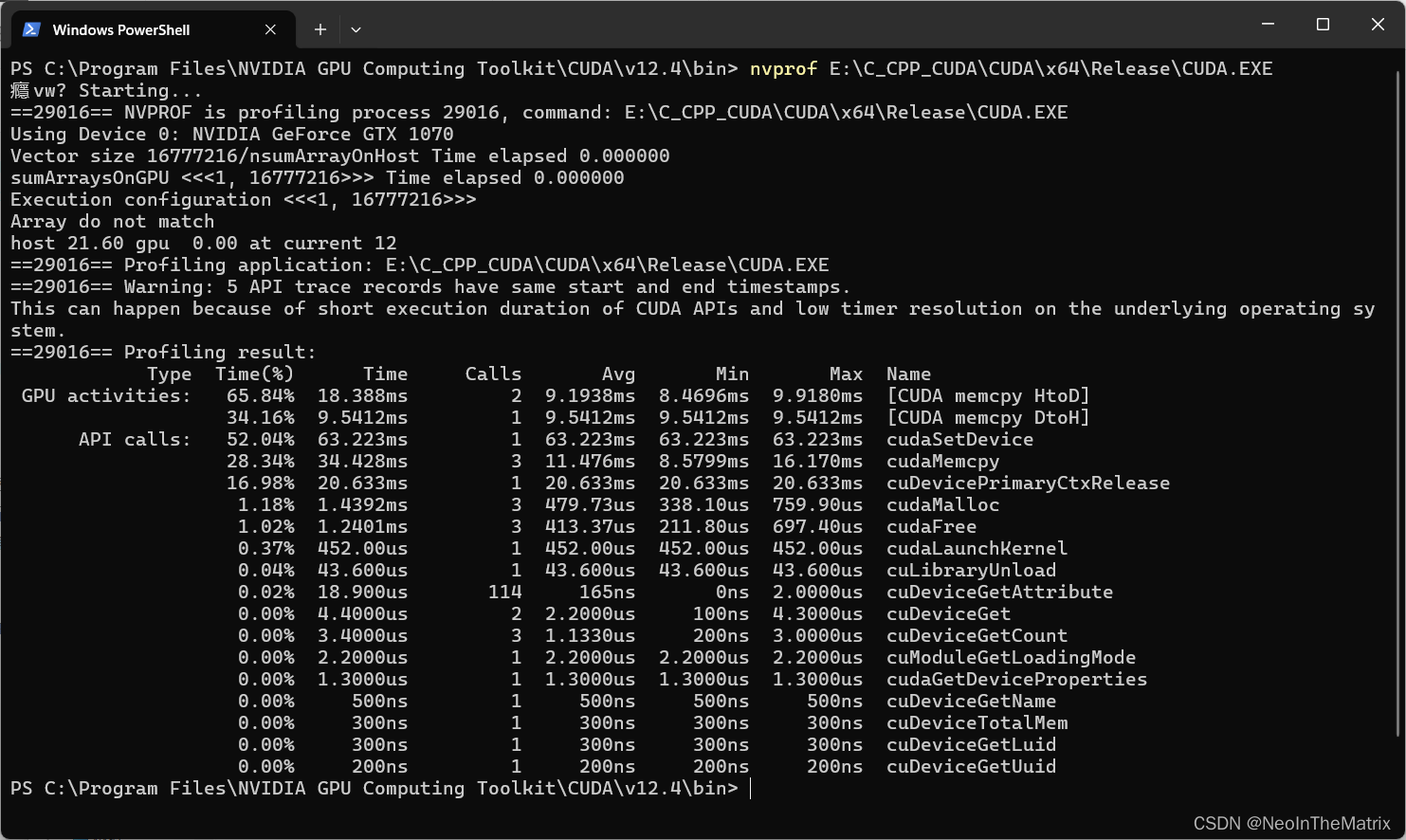The height and width of the screenshot is (840, 1406).
Task: Click the 'NVIDIA GeForce GTX 1070' device text
Action: tap(322, 134)
